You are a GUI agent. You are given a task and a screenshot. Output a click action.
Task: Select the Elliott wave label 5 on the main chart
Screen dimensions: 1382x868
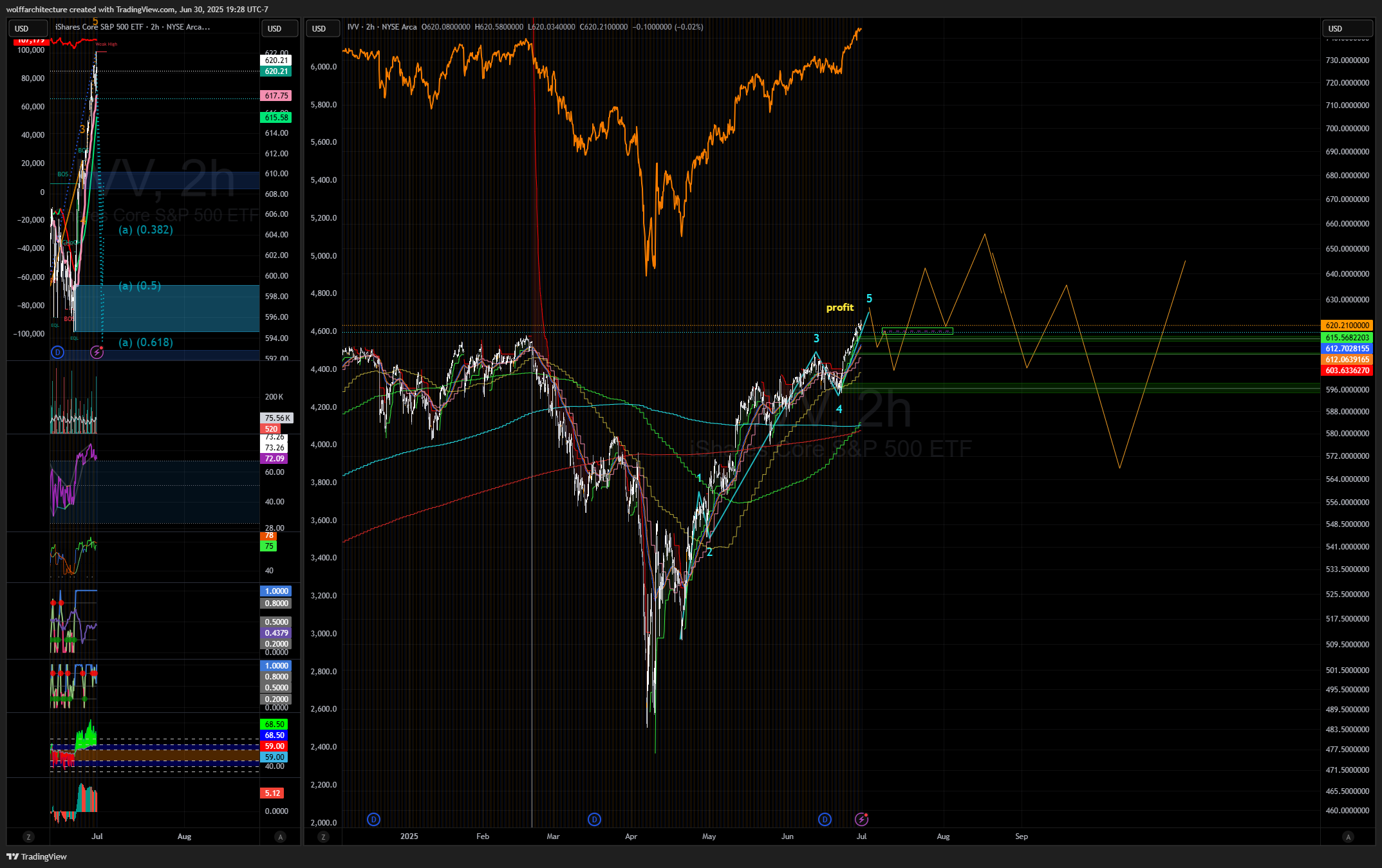point(869,299)
